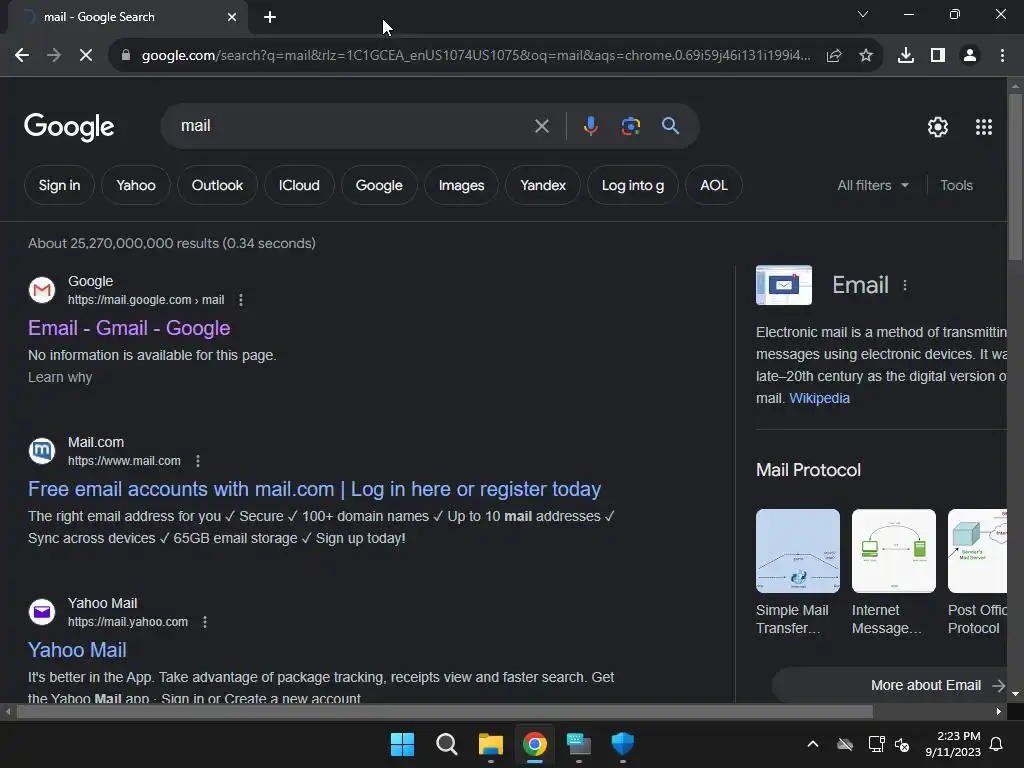Close the mail - Google Search tab
Viewport: 1024px width, 768px height.
coord(232,17)
